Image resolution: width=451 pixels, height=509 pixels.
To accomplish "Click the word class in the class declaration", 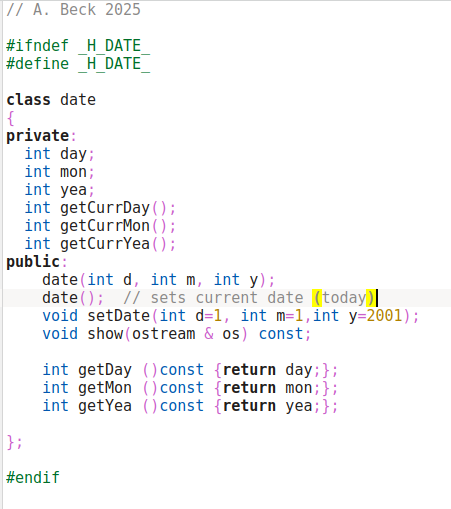I will [28, 100].
